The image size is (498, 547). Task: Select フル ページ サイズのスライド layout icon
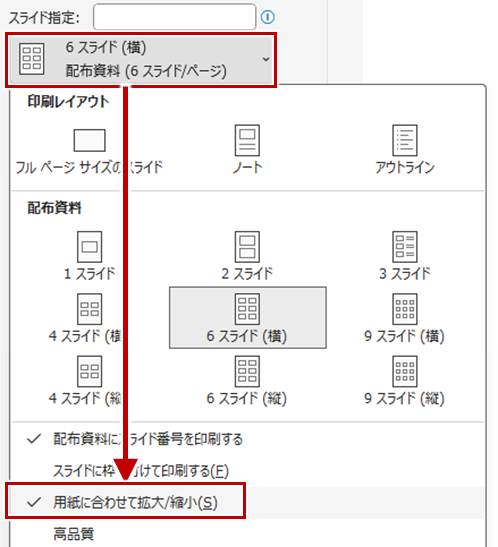coord(89,140)
